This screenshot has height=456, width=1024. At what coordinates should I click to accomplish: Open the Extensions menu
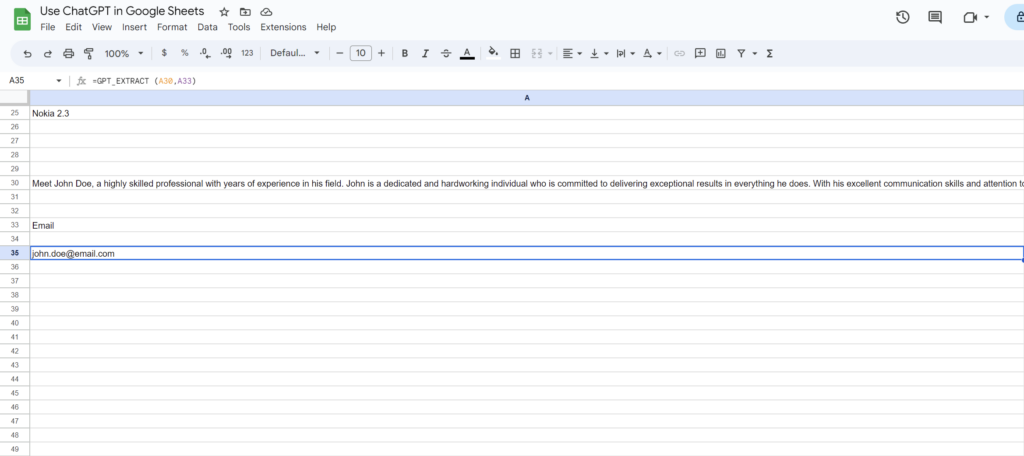[x=283, y=27]
